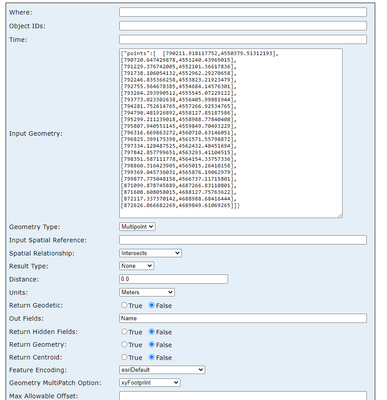
Task: Set Return Centroid to True
Action: [x=124, y=357]
